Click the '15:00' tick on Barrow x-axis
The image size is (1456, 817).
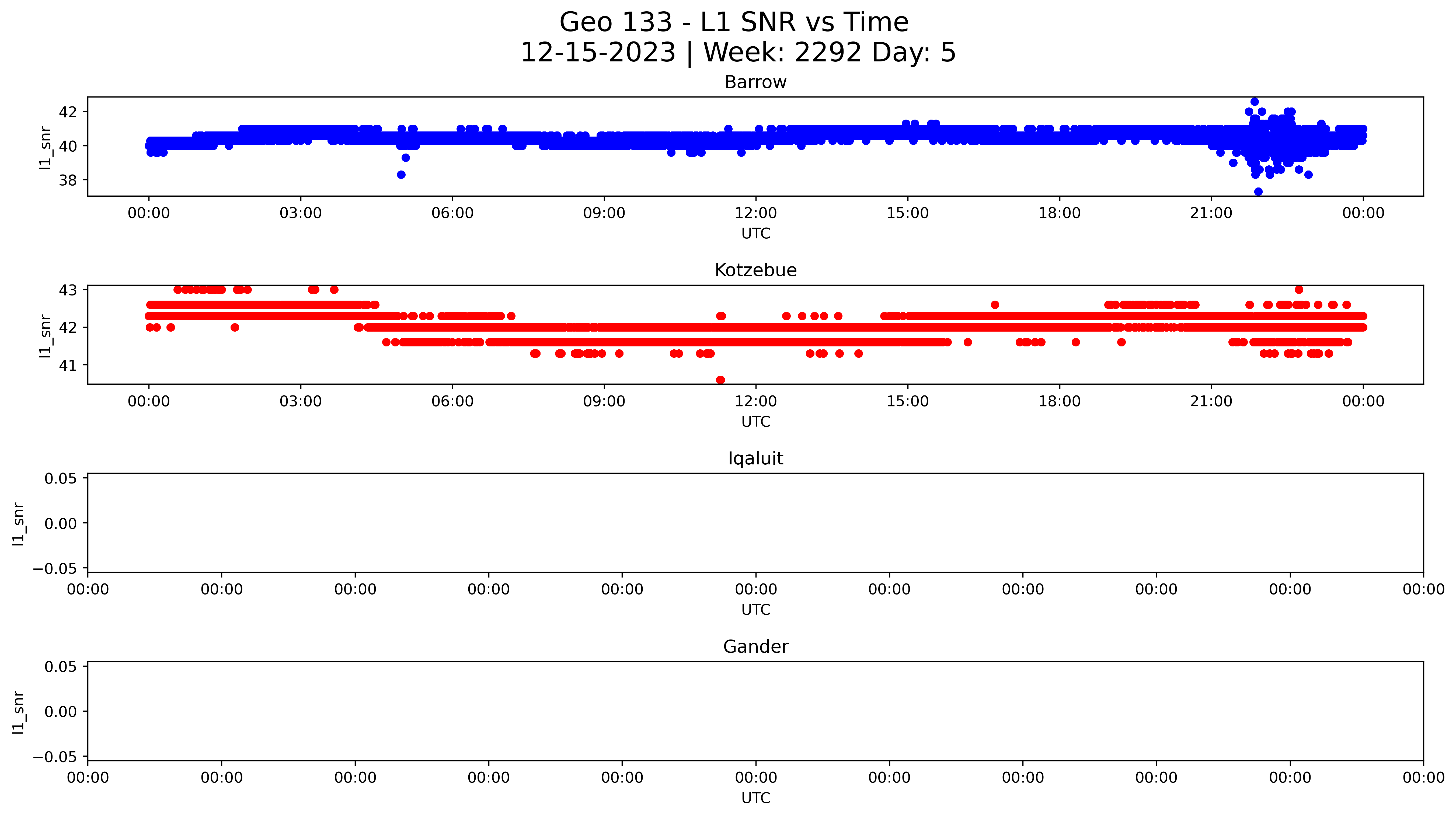908,213
